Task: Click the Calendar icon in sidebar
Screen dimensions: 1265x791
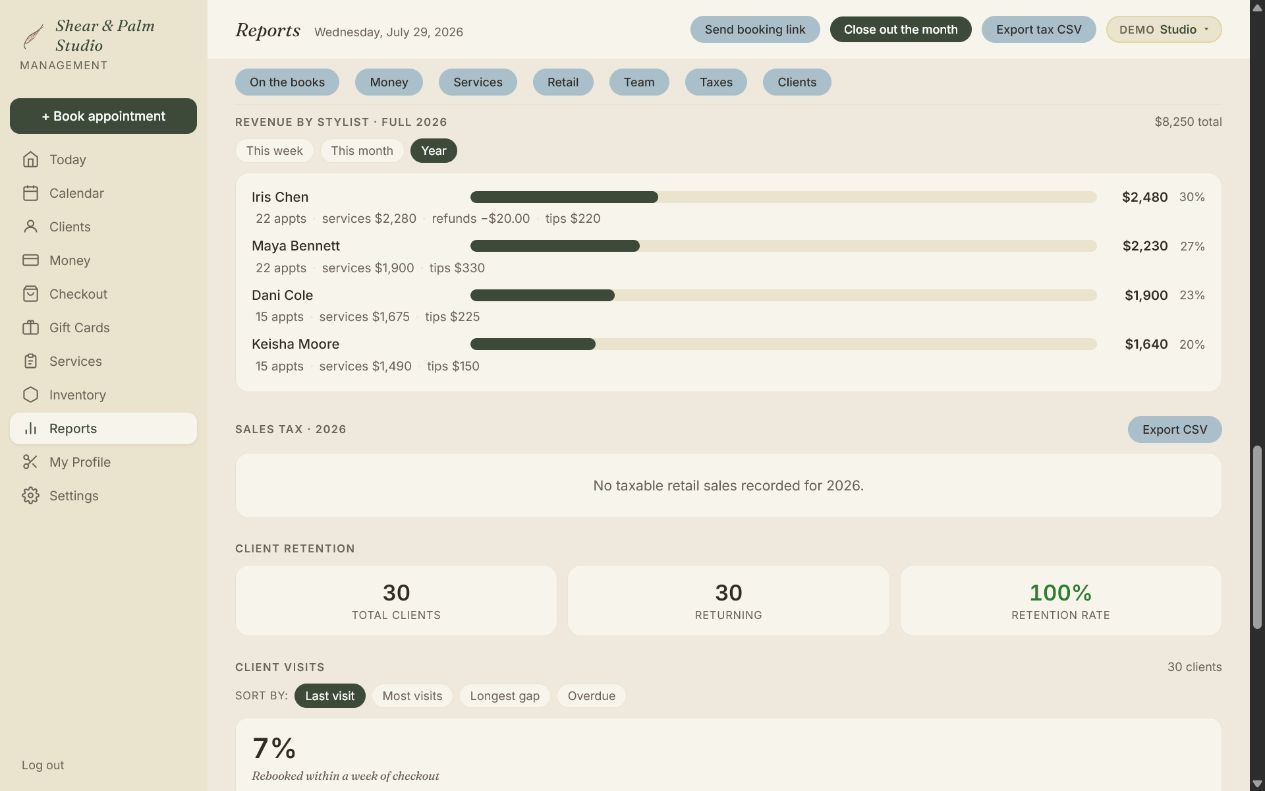Action: pyautogui.click(x=31, y=193)
